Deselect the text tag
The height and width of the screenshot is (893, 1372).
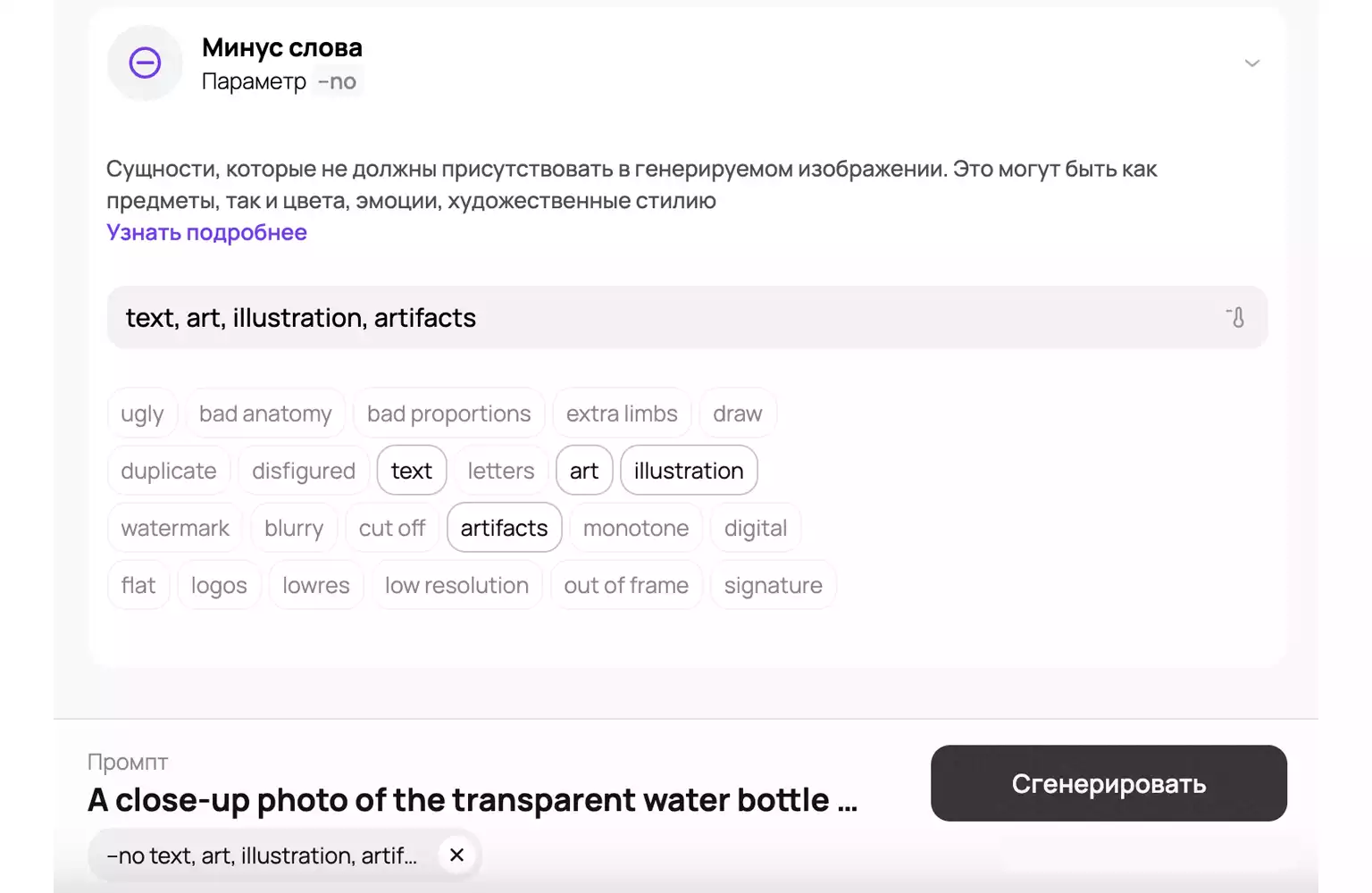[x=412, y=471]
